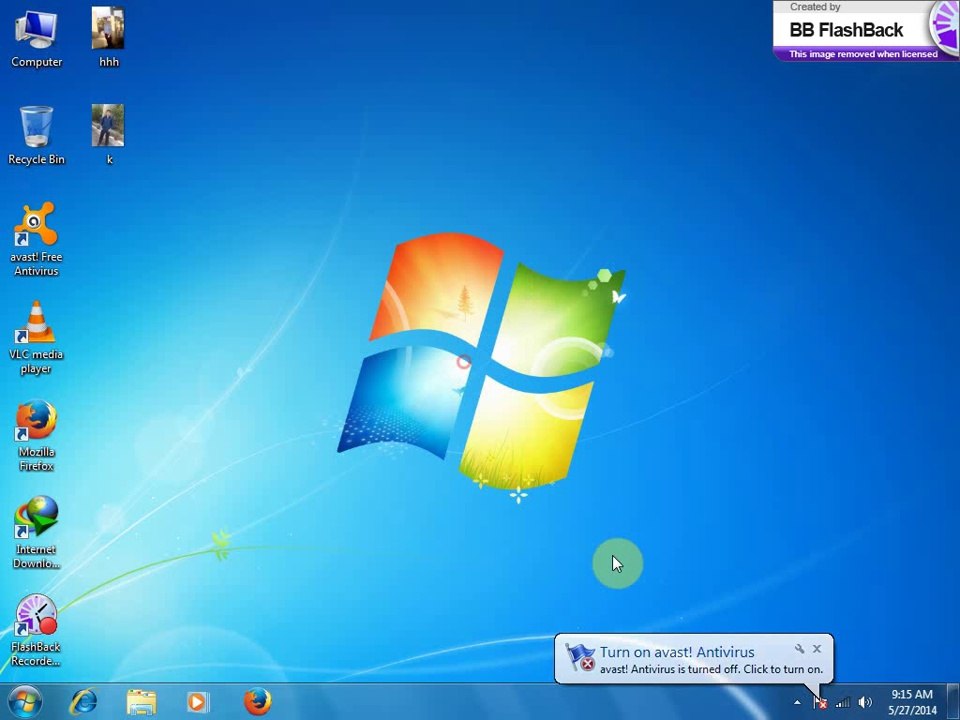Click the notification balloon flag icon

click(579, 658)
